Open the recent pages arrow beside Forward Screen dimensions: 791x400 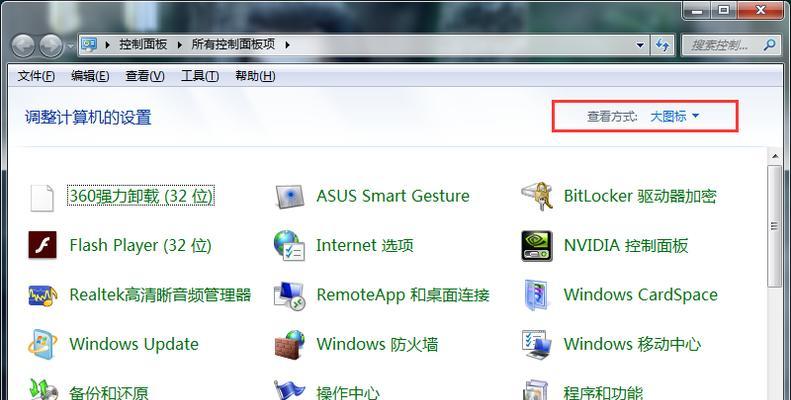pyautogui.click(x=70, y=46)
